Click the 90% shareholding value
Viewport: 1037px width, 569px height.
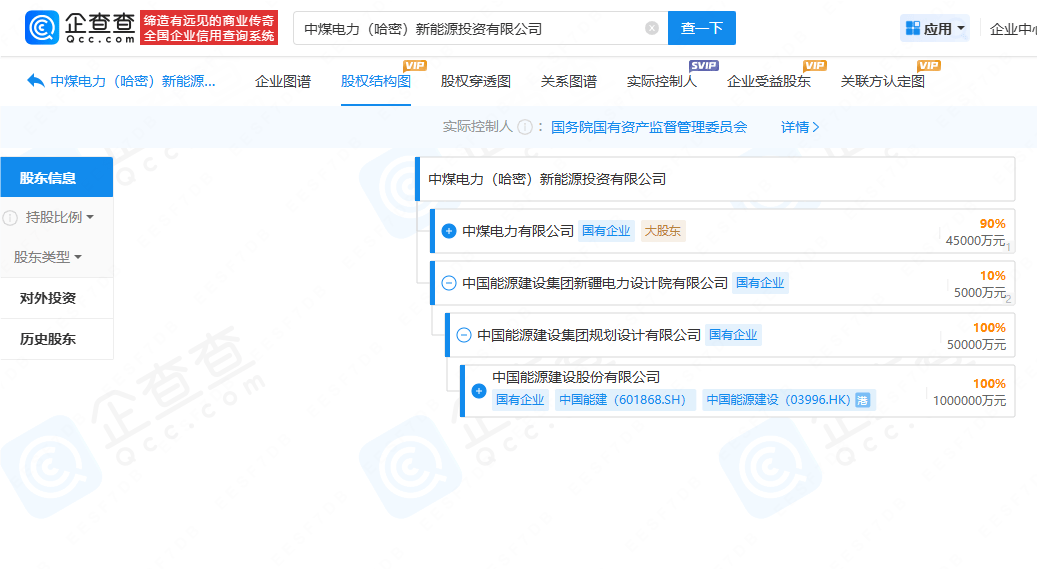[x=992, y=224]
